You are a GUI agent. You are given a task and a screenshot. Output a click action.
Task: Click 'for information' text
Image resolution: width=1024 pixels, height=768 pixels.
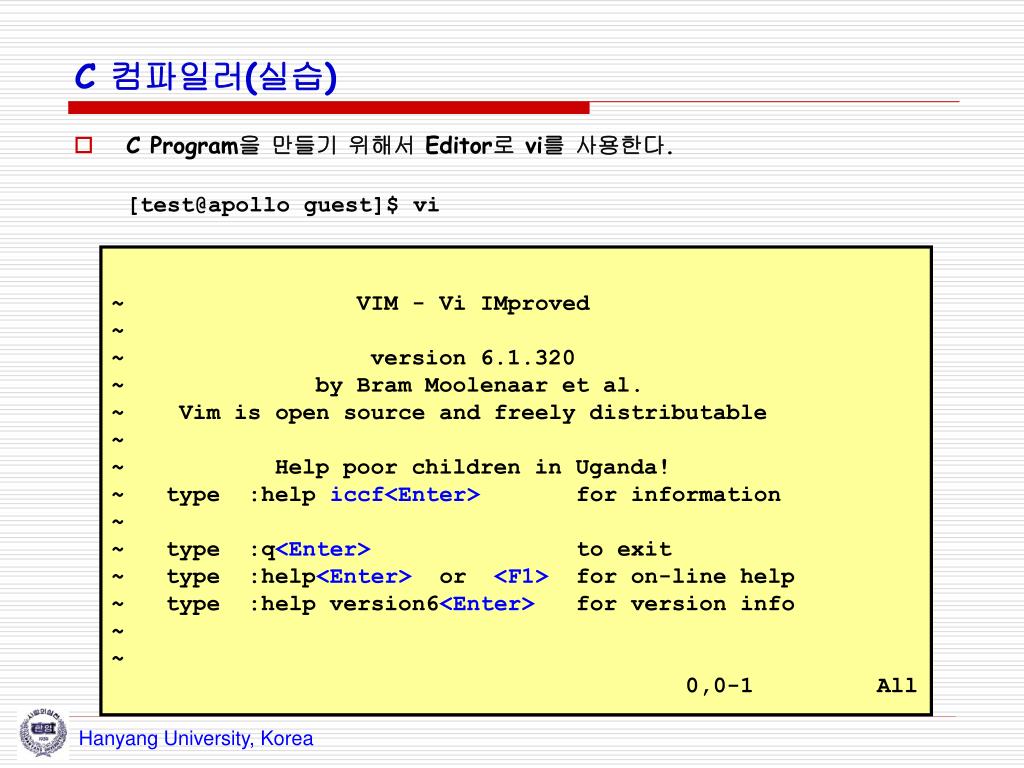pyautogui.click(x=679, y=495)
